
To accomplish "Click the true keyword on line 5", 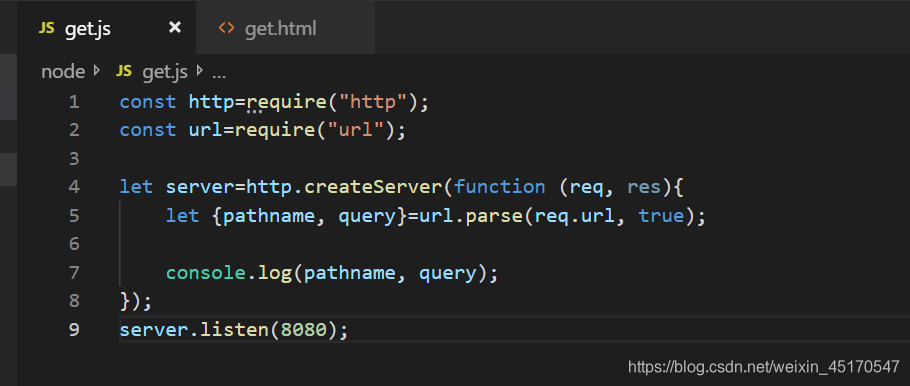I will tap(661, 216).
